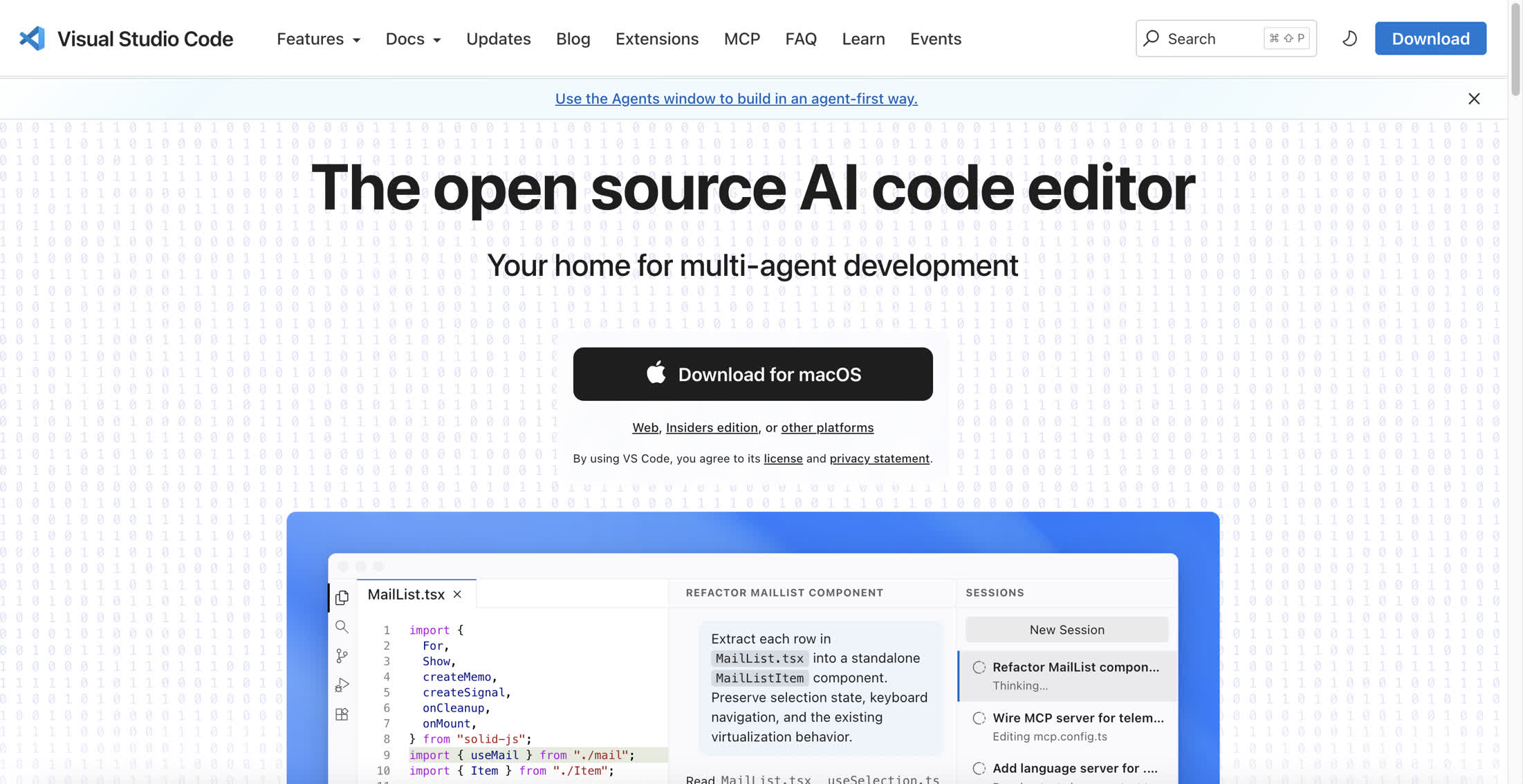The width and height of the screenshot is (1523, 784).
Task: Navigate to the MCP page
Action: (x=741, y=39)
